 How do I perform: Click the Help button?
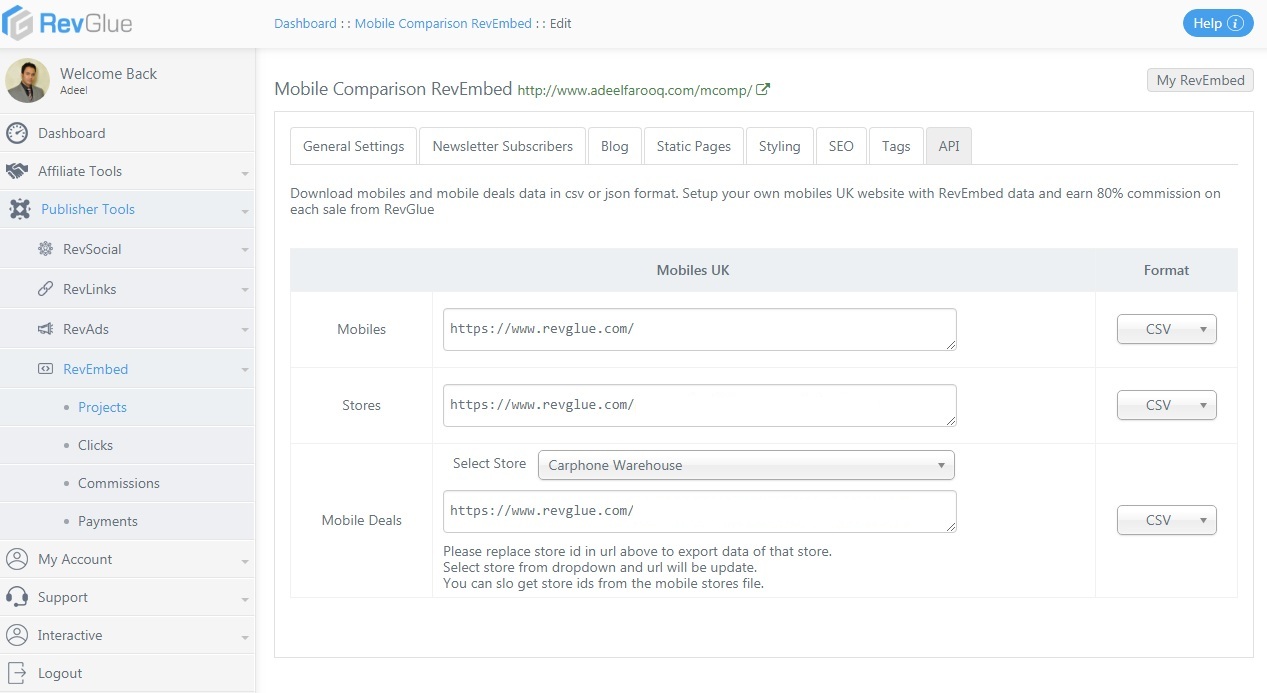[1217, 23]
